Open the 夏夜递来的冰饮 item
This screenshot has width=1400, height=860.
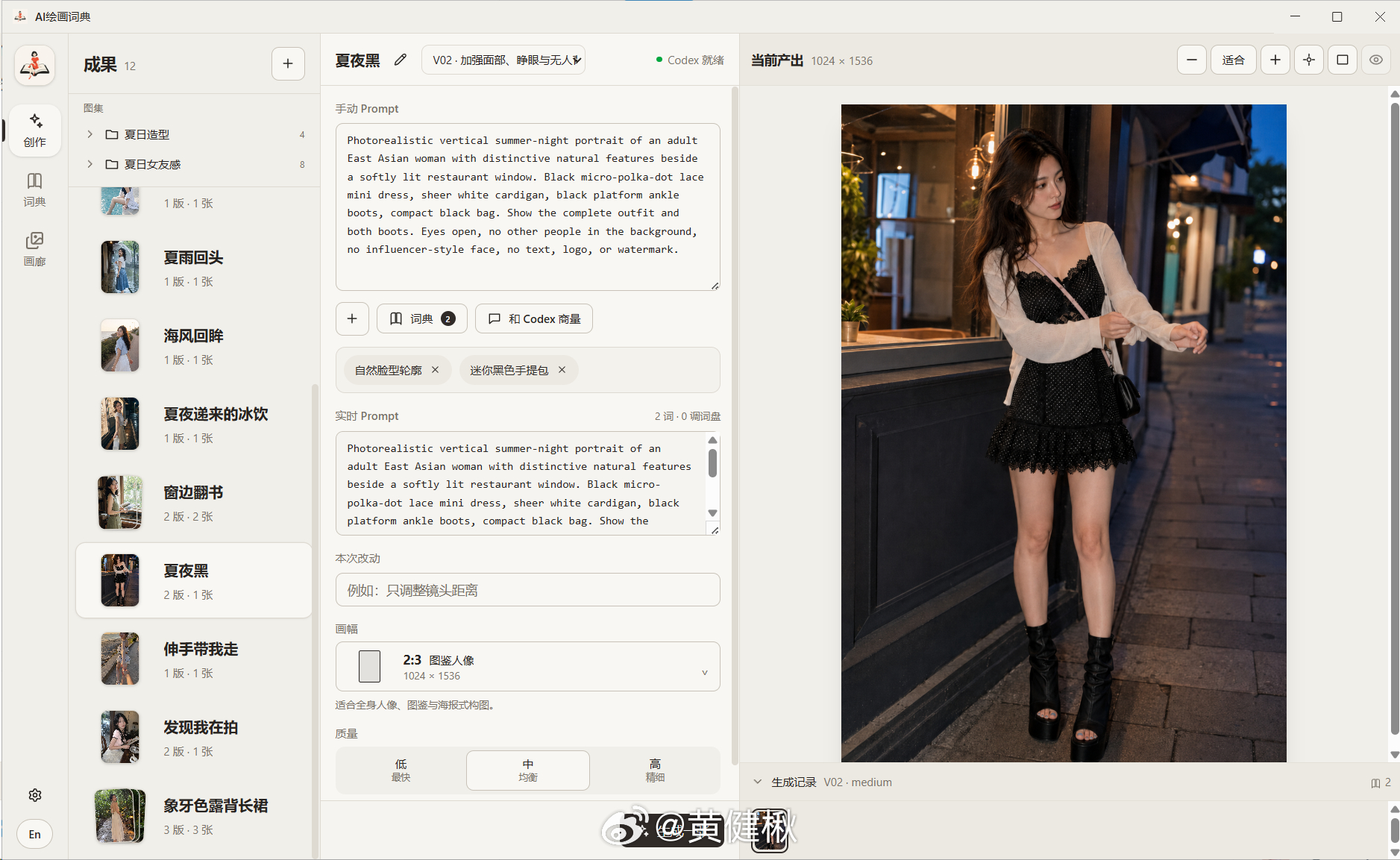tap(194, 424)
